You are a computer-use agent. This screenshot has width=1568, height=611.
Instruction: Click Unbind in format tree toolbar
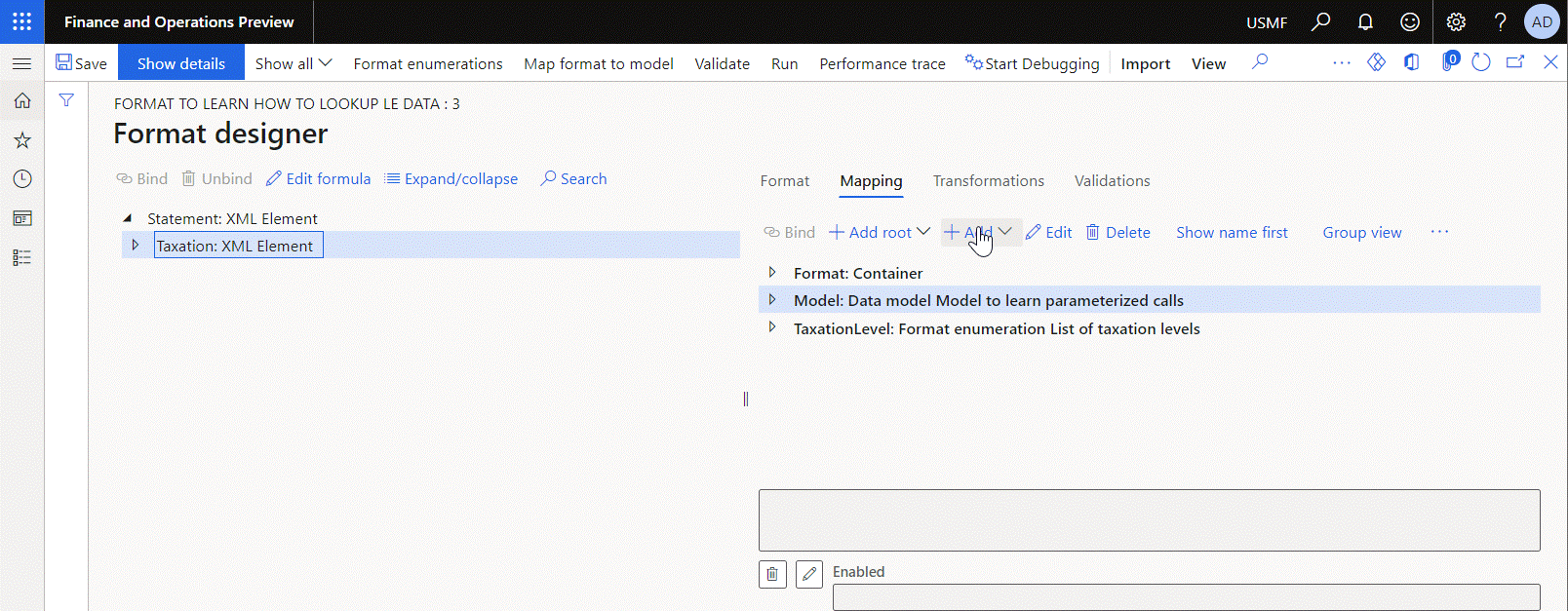coord(216,178)
